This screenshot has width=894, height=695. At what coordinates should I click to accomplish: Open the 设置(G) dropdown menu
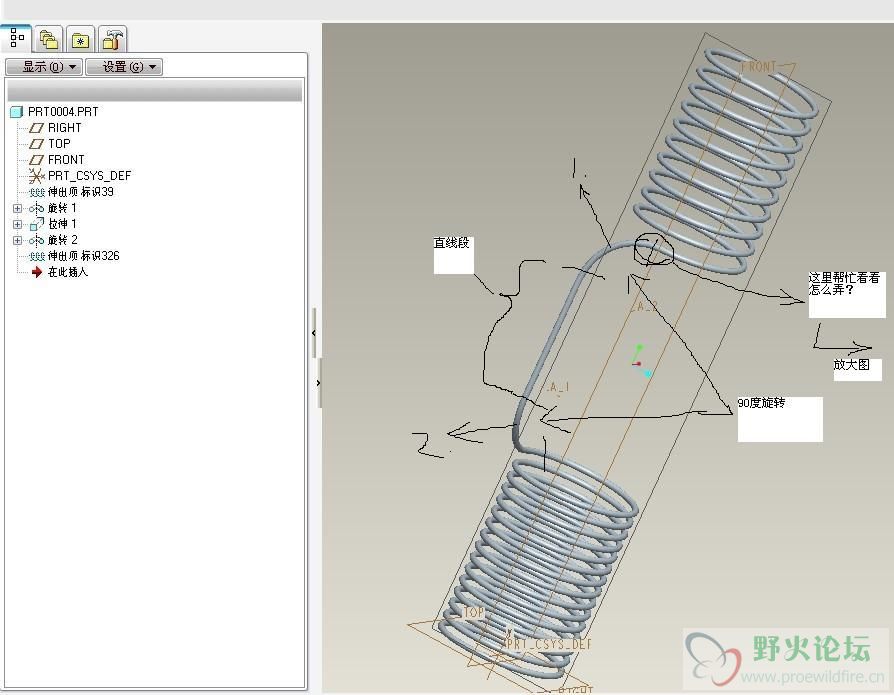(124, 67)
